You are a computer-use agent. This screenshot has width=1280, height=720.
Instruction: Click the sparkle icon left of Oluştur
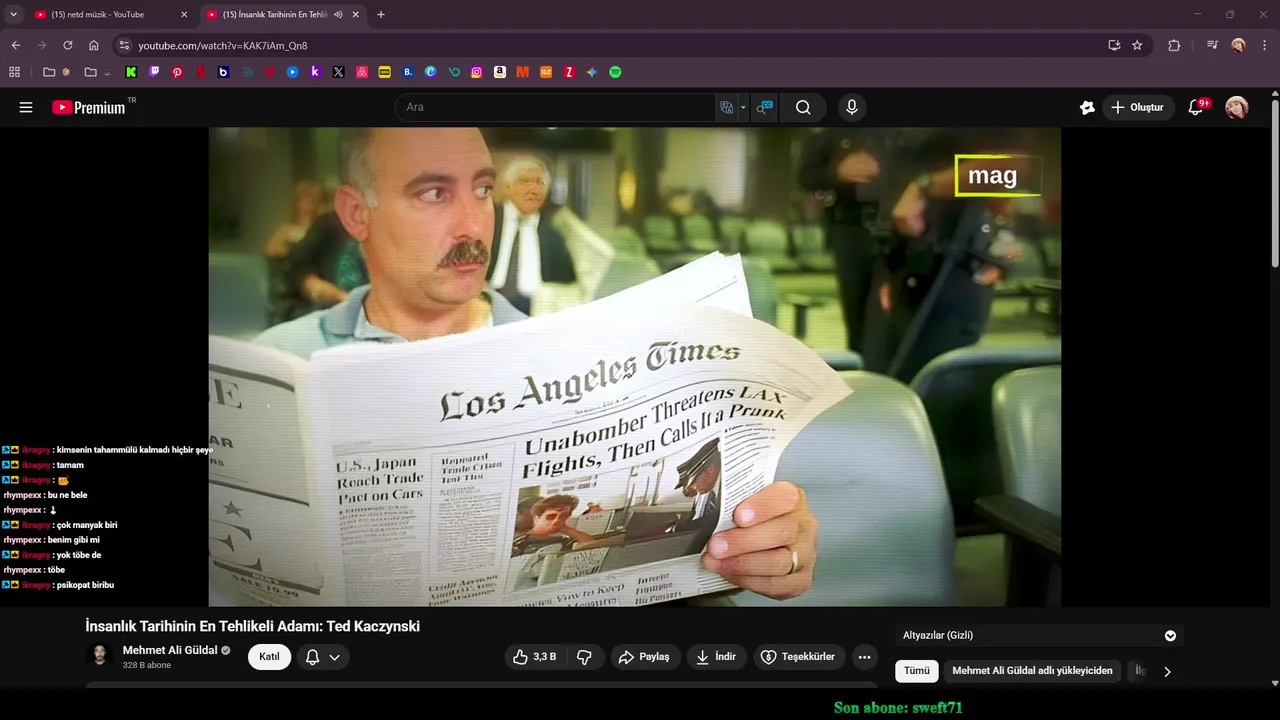click(1087, 107)
